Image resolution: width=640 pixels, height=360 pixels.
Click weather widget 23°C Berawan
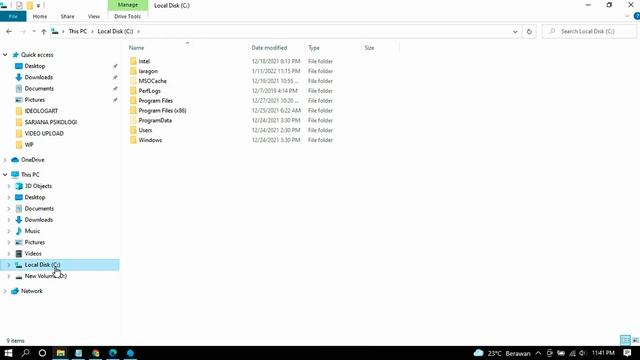tap(502, 353)
